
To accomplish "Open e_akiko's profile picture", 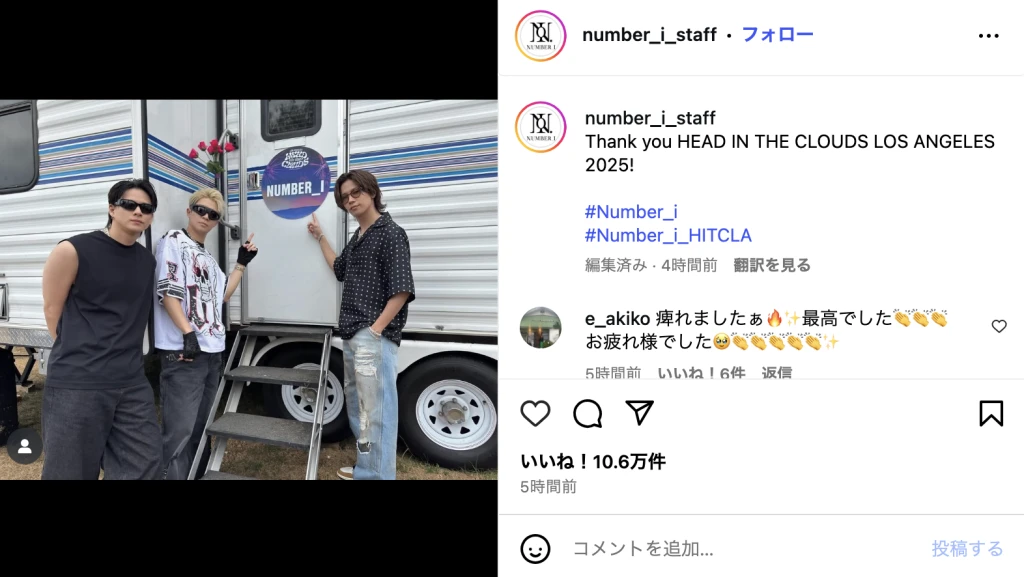I will pos(540,328).
